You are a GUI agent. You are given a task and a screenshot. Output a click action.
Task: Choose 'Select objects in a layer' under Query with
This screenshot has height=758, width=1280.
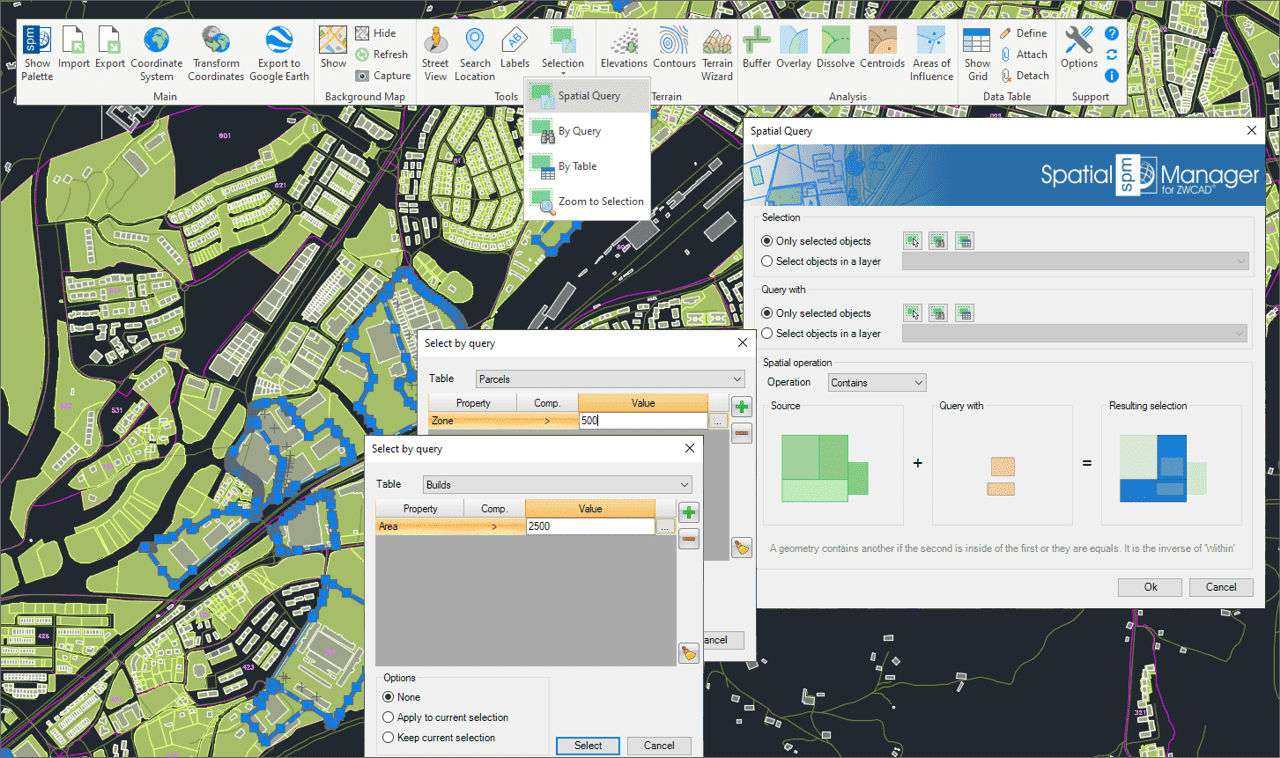pyautogui.click(x=821, y=333)
